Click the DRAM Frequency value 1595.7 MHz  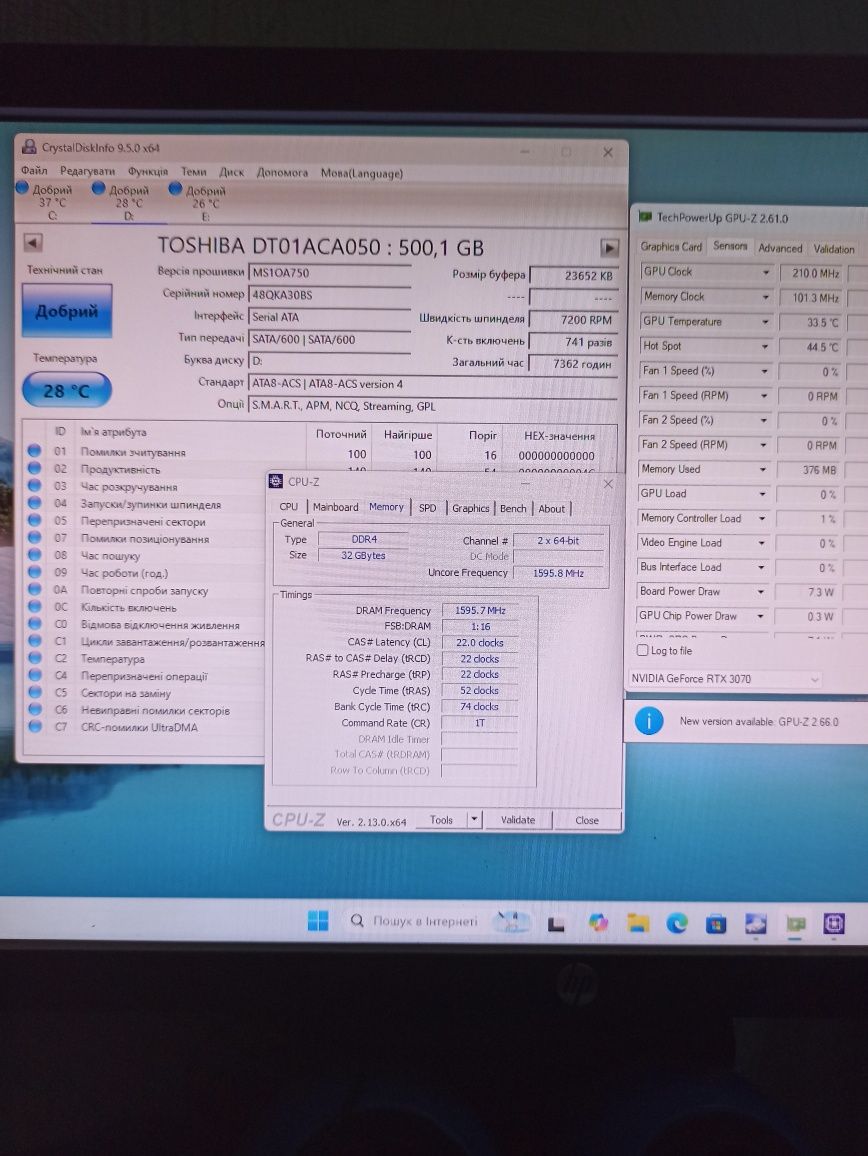(479, 610)
